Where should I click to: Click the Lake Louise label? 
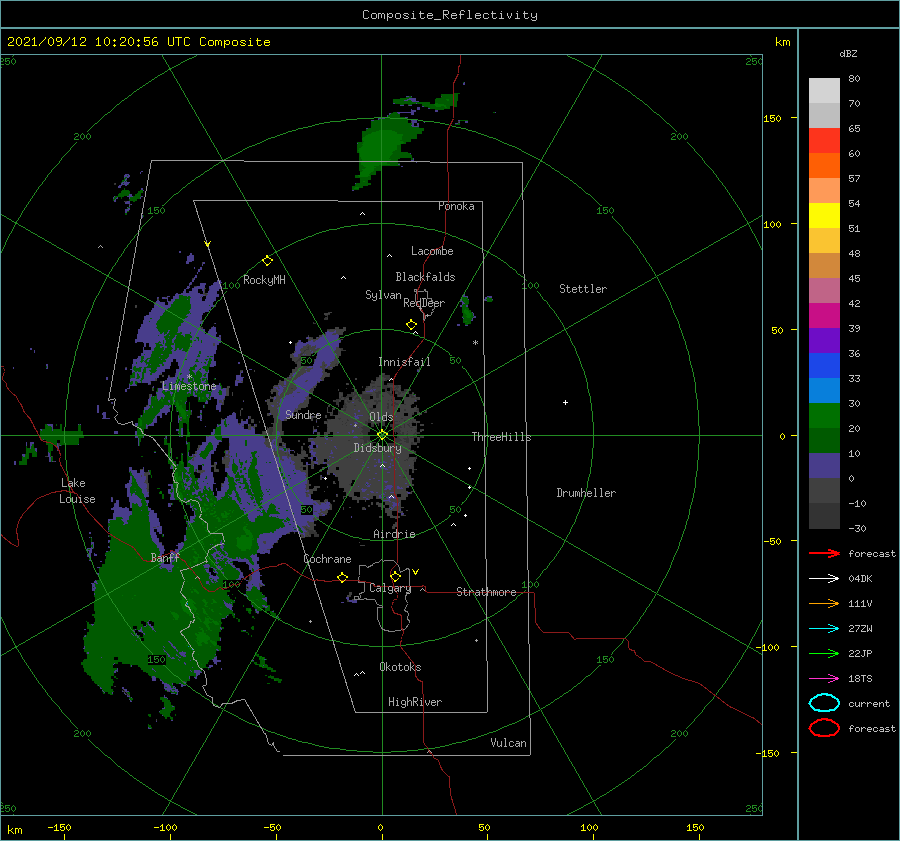point(78,491)
